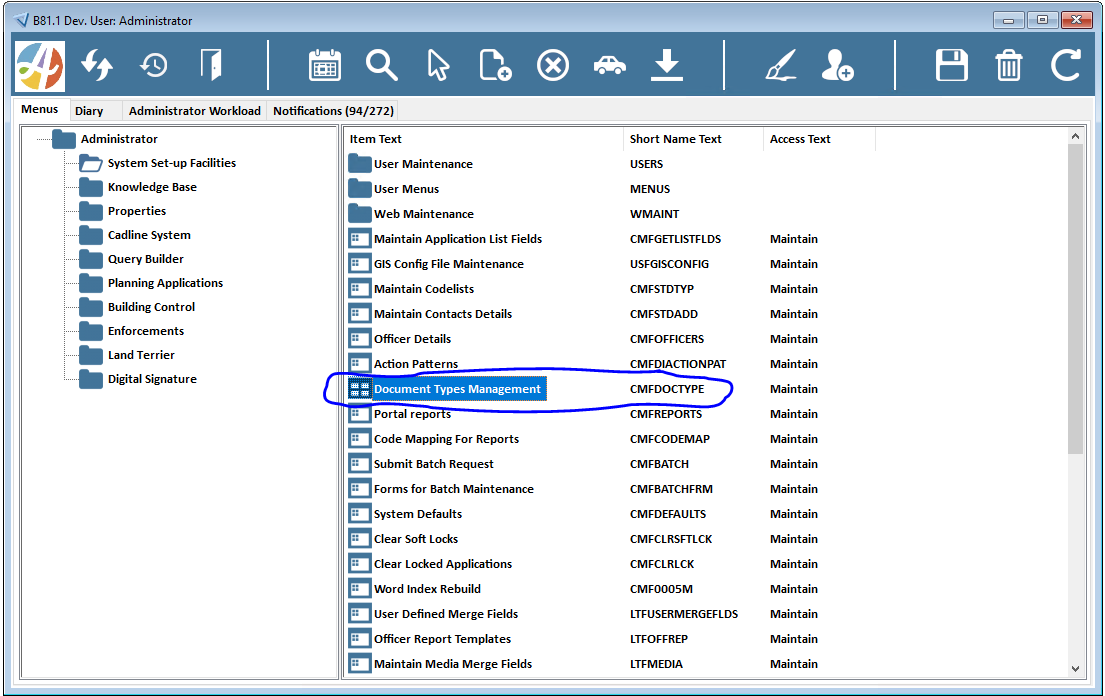Select the pointer arrow tool icon
Image resolution: width=1105 pixels, height=696 pixels.
point(438,66)
